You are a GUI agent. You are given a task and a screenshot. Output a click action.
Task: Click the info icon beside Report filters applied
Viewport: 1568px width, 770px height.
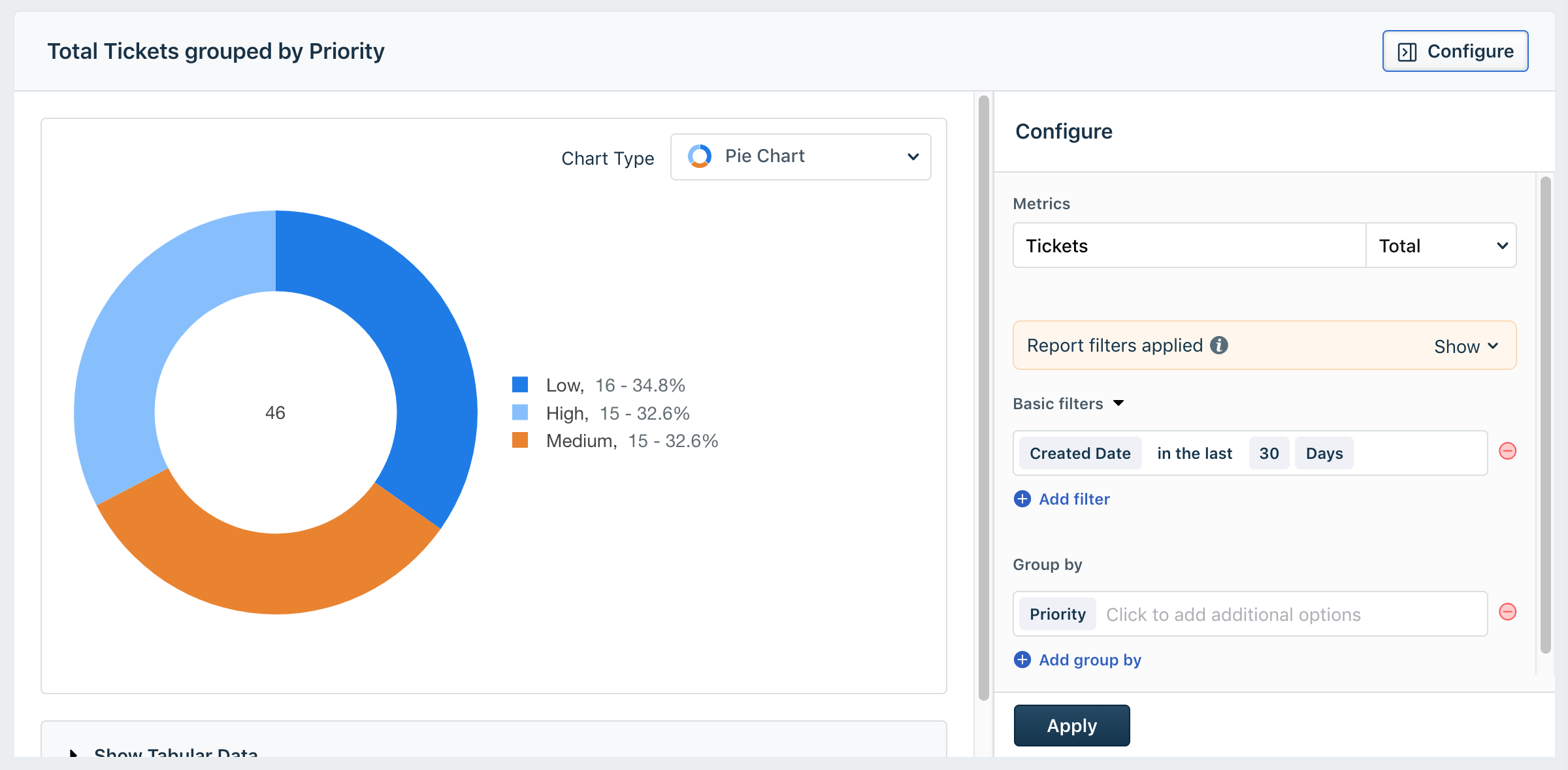pos(1218,345)
